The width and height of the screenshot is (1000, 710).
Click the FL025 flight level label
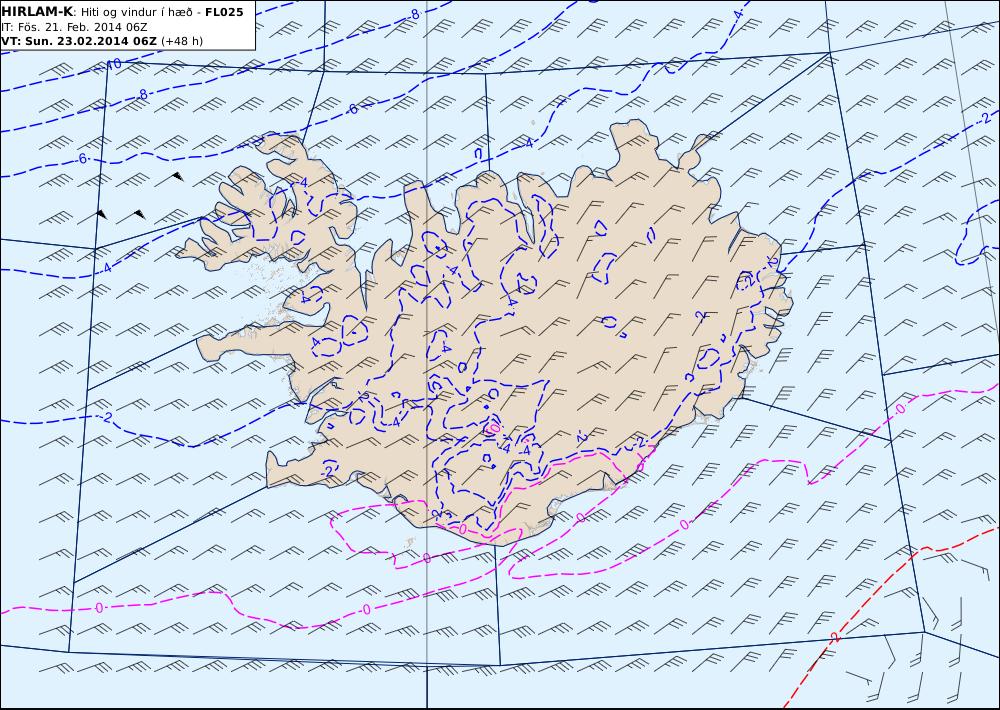point(224,12)
